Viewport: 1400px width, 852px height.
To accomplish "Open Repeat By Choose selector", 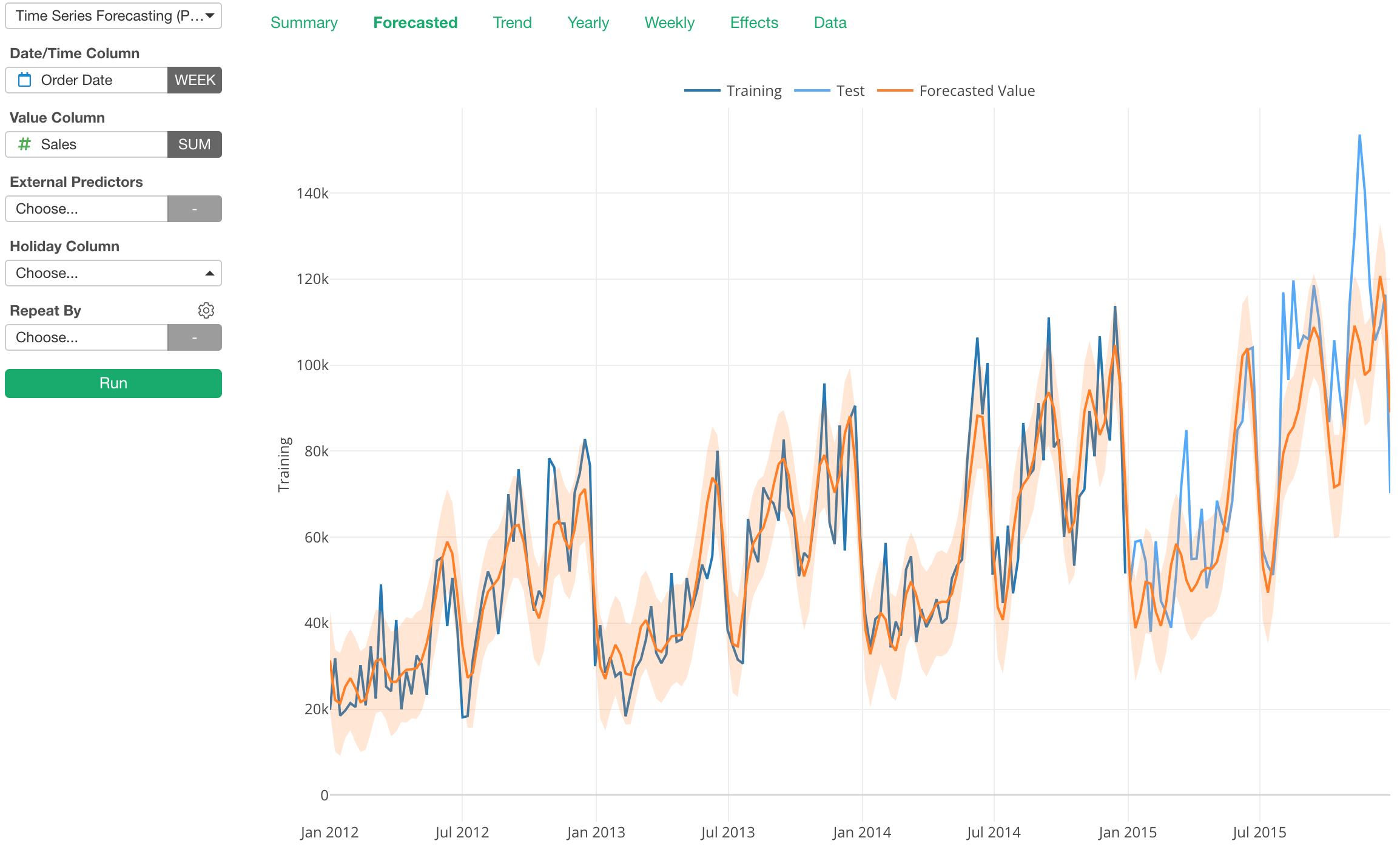I will 86,337.
